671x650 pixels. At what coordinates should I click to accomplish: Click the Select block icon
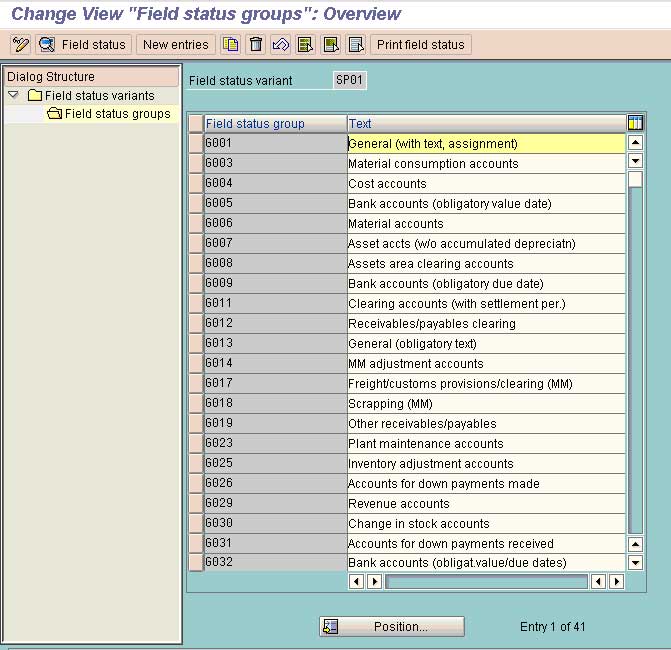tap(331, 45)
